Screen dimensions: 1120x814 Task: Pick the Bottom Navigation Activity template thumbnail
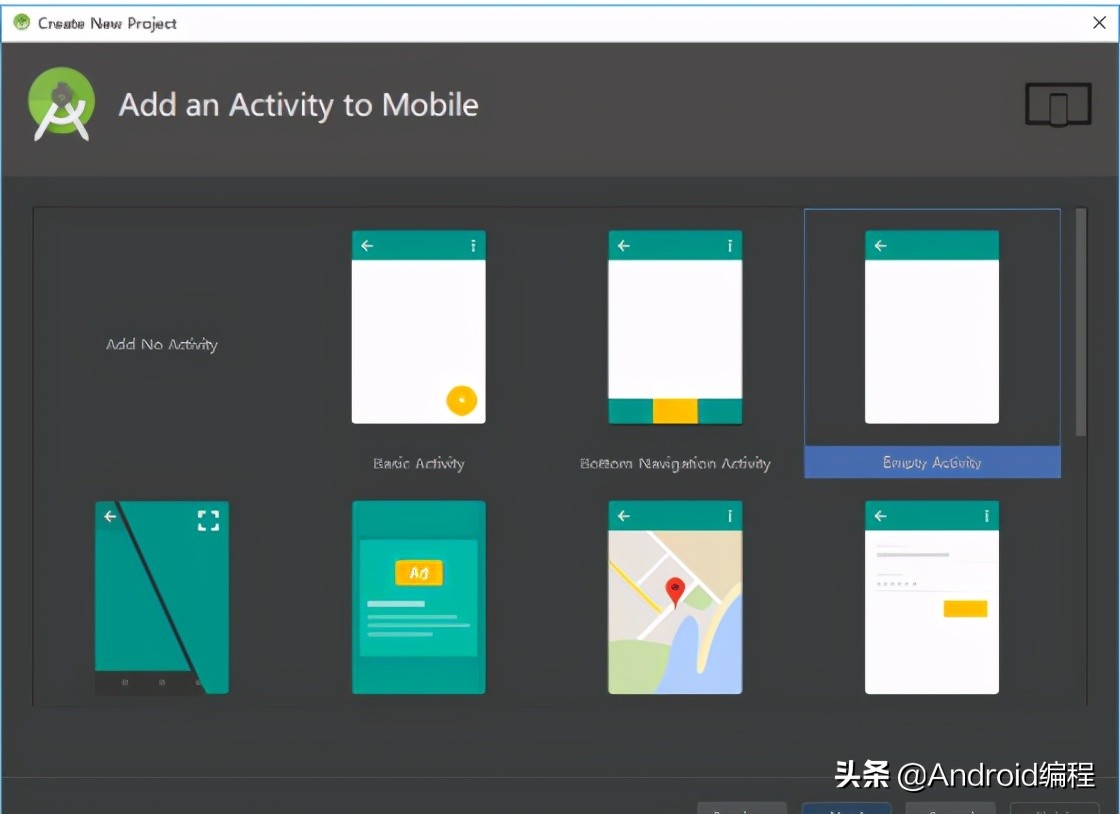coord(675,327)
